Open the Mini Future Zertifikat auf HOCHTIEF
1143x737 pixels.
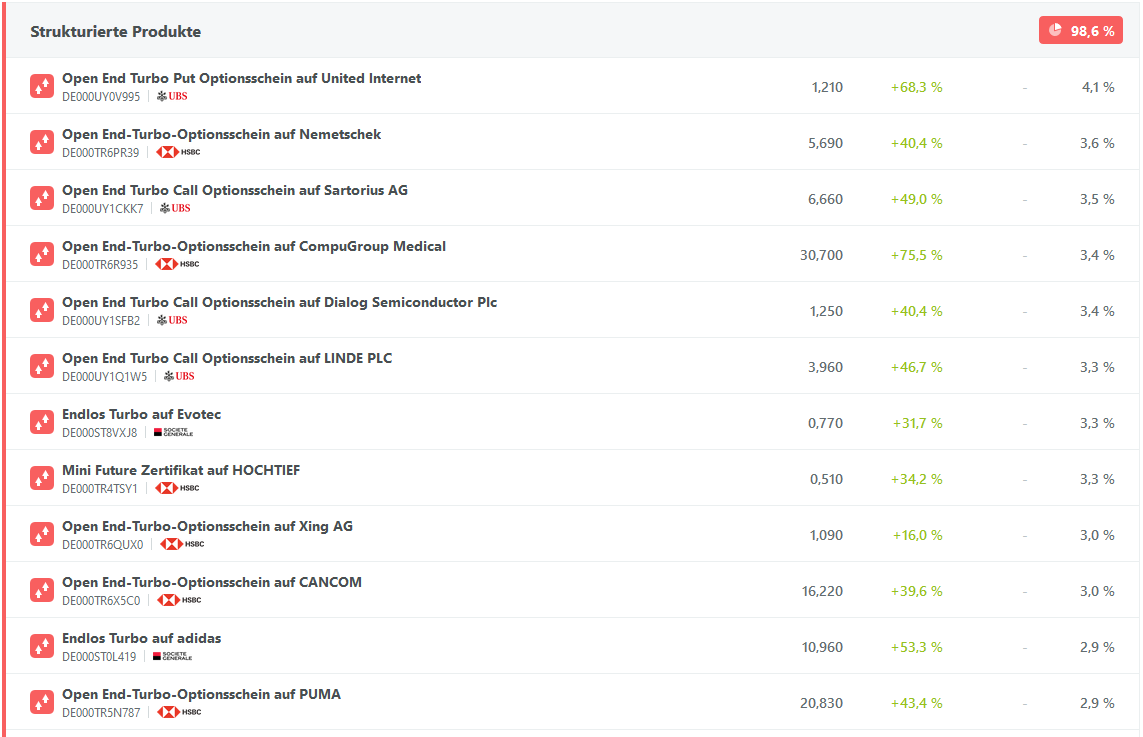(180, 470)
